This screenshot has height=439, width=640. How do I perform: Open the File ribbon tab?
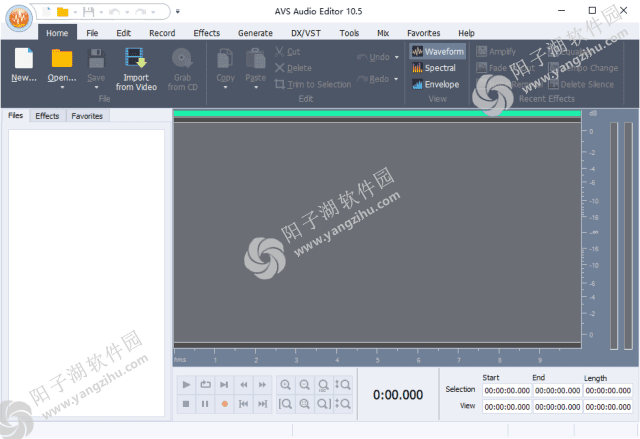tap(92, 33)
